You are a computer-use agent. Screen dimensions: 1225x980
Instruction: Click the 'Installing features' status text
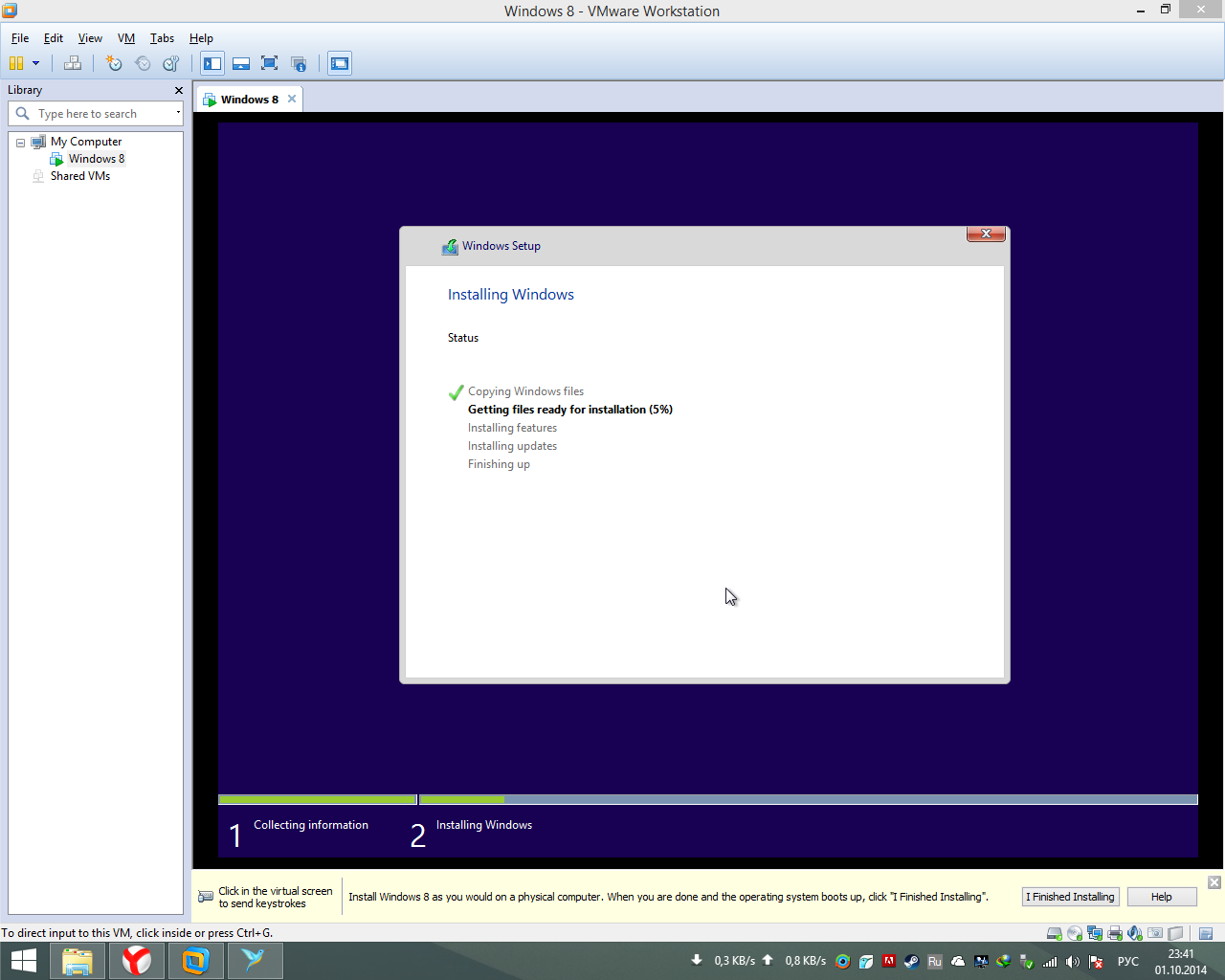(512, 428)
